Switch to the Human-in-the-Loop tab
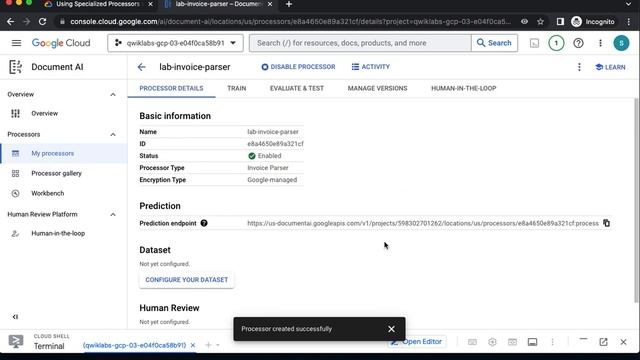640x360 pixels. [464, 89]
